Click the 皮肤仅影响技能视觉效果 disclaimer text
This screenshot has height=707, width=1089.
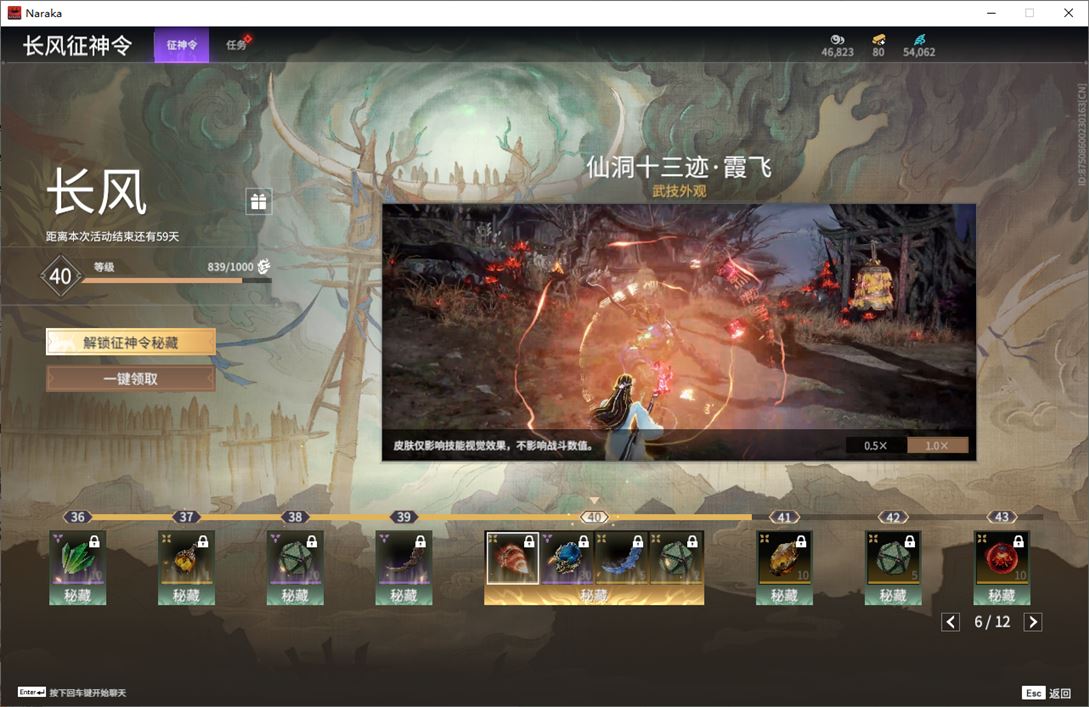coord(492,445)
